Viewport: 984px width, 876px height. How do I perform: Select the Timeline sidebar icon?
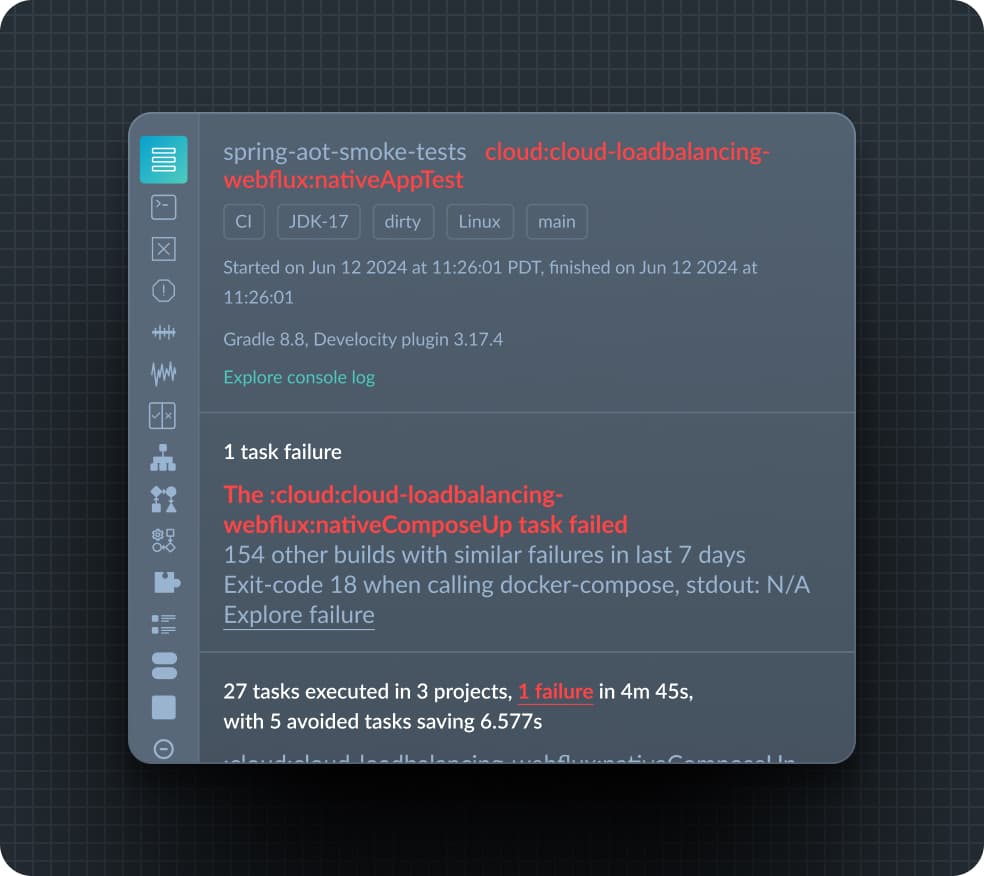click(x=163, y=332)
